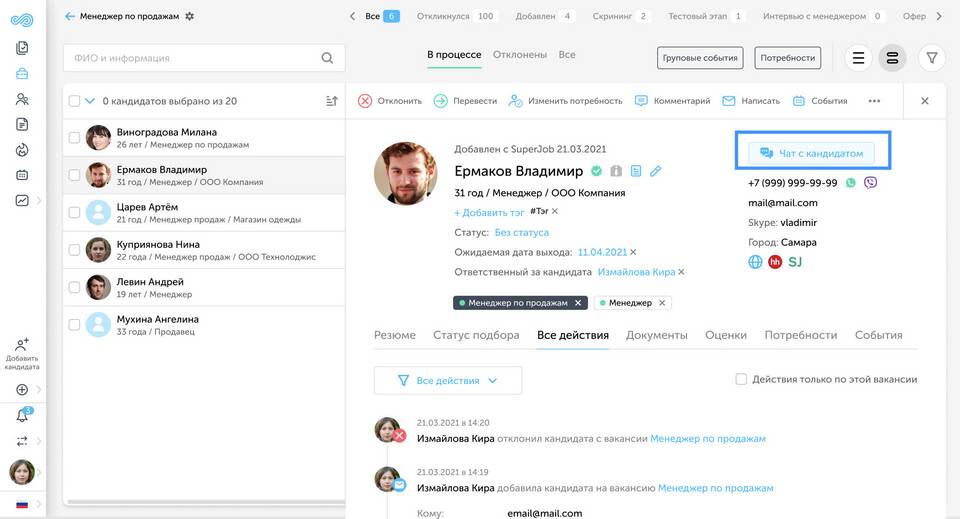Open the Отклонены tab
The width and height of the screenshot is (960, 519).
520,55
